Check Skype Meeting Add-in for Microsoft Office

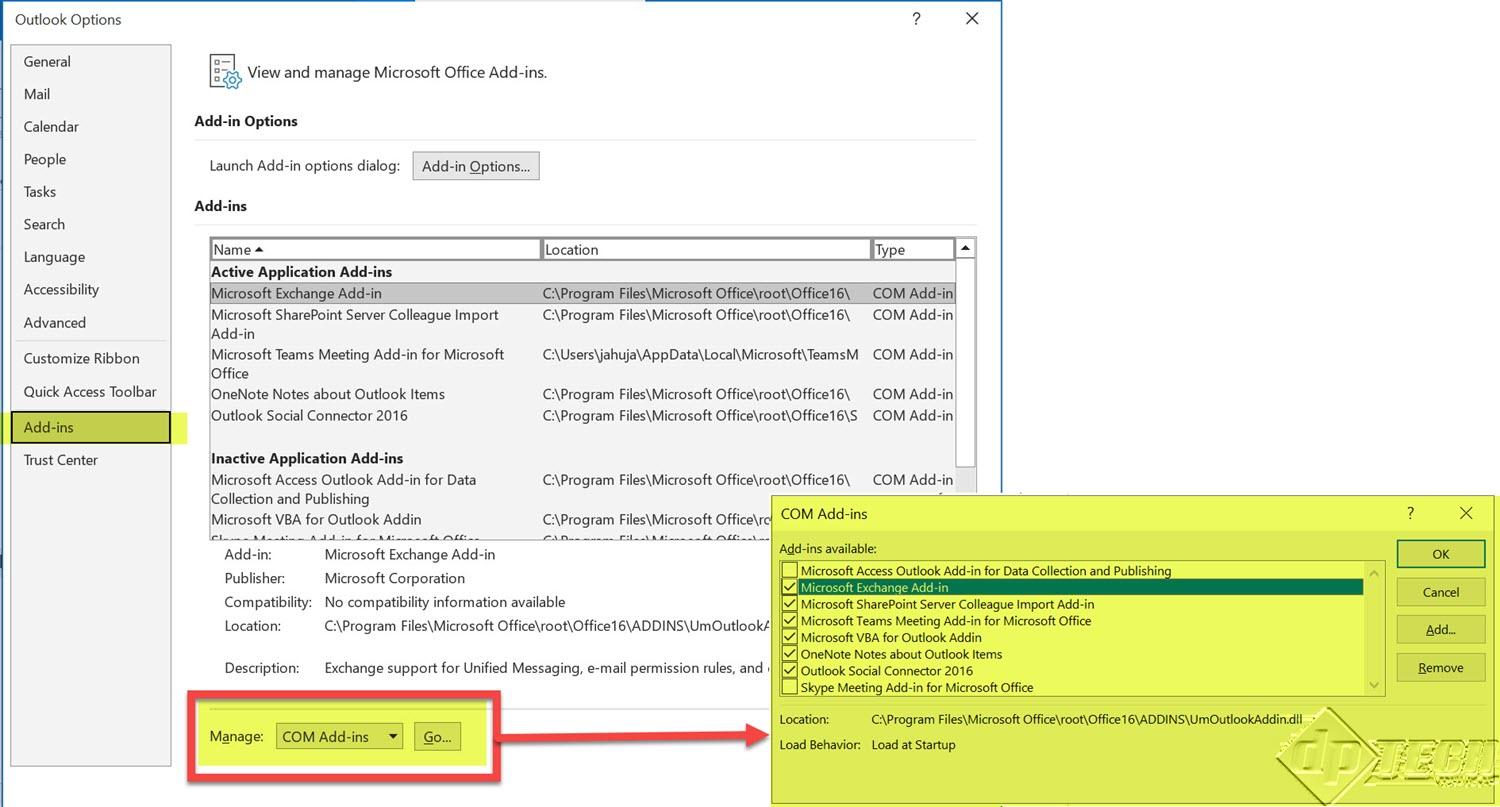tap(790, 688)
